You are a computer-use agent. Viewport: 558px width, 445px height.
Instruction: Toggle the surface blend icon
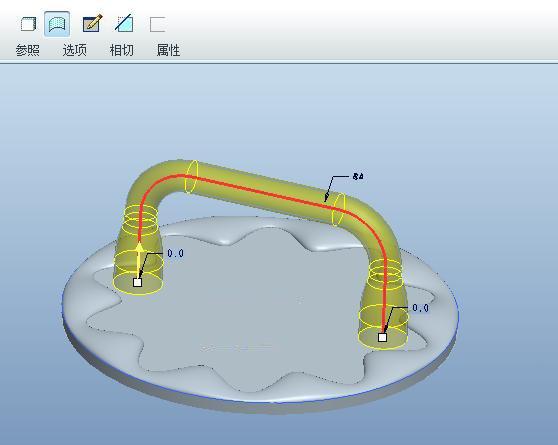click(57, 24)
